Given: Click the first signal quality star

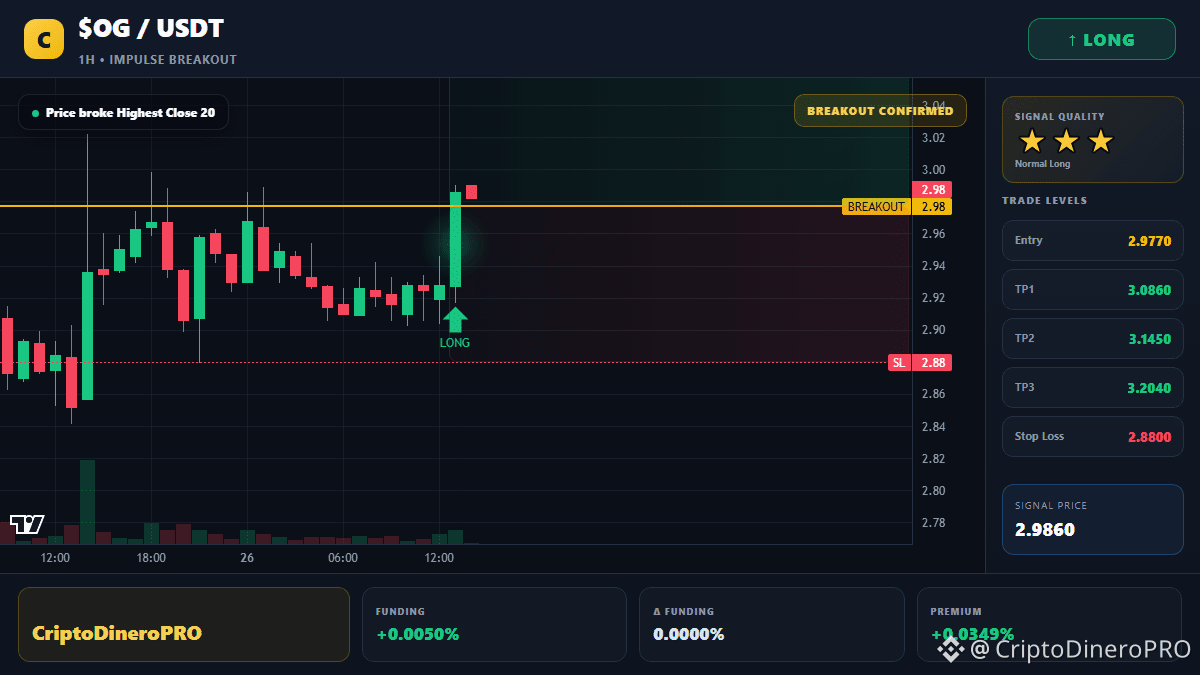Looking at the screenshot, I should point(1032,141).
